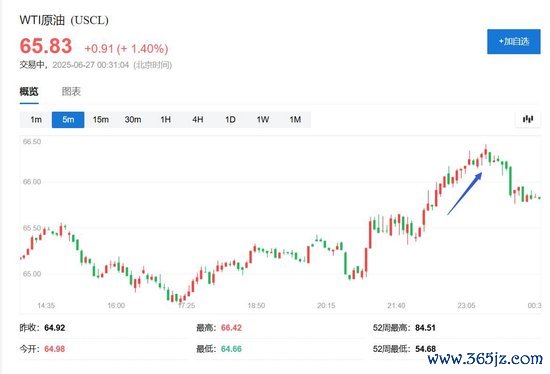Select the 1D timeframe
550x374 pixels.
tap(230, 120)
